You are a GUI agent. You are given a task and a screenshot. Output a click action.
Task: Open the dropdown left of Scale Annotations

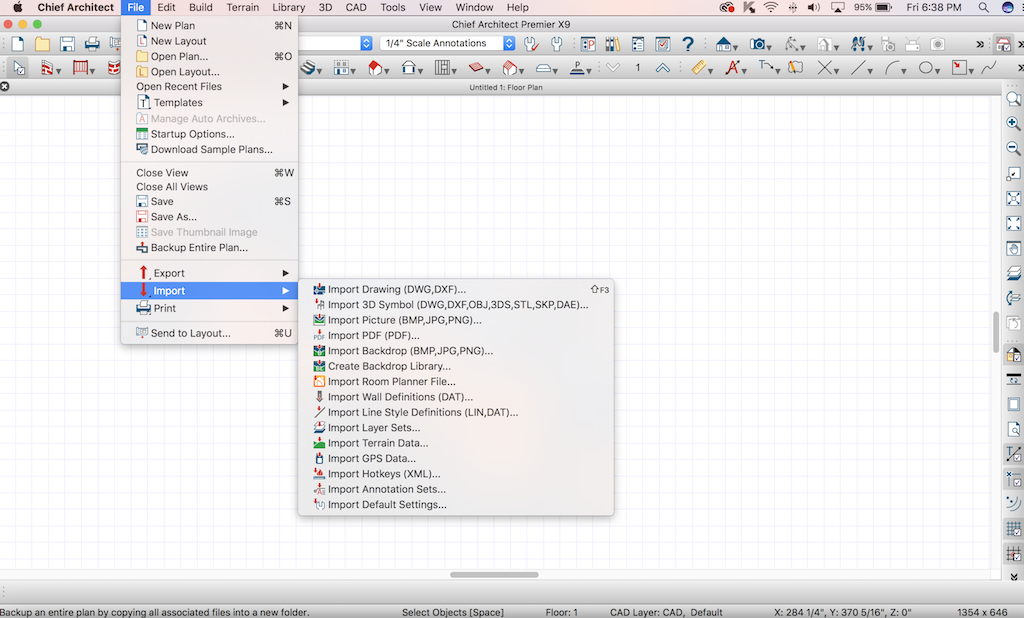coord(366,43)
